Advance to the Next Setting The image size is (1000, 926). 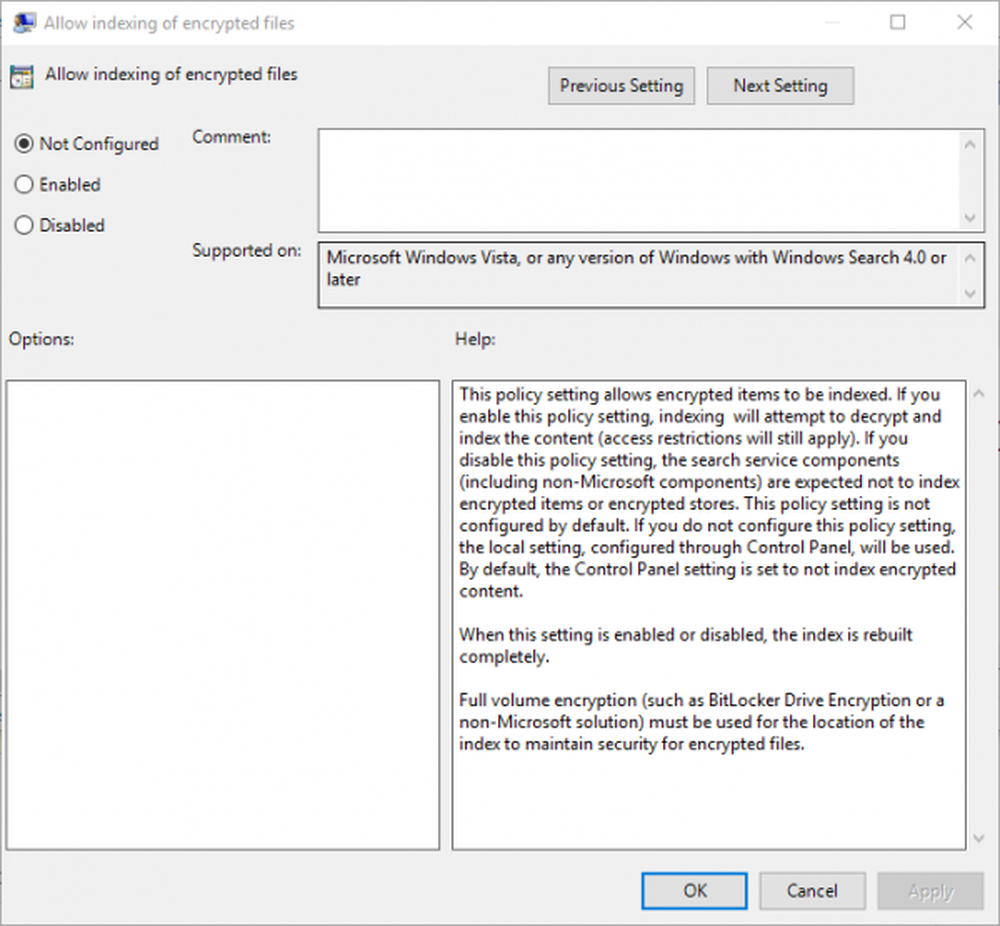click(780, 86)
